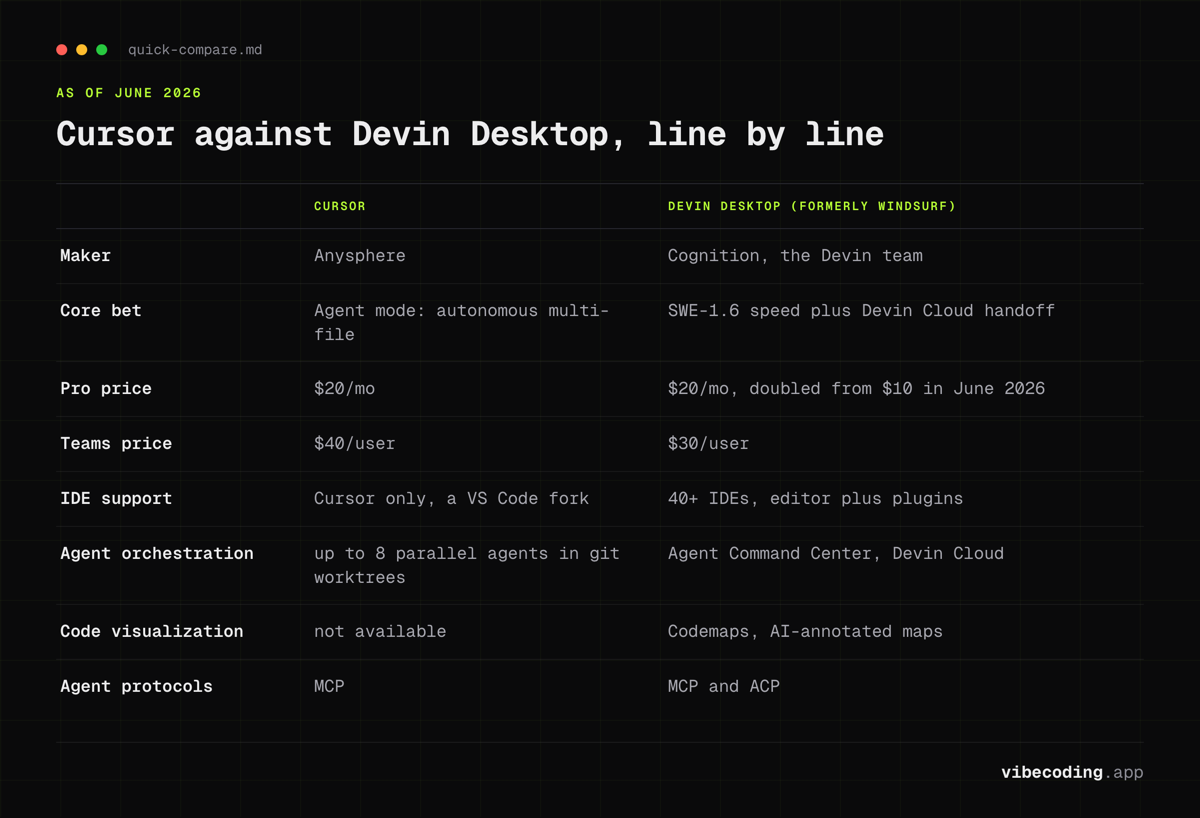Select the quick-compare.md file name

click(x=195, y=50)
